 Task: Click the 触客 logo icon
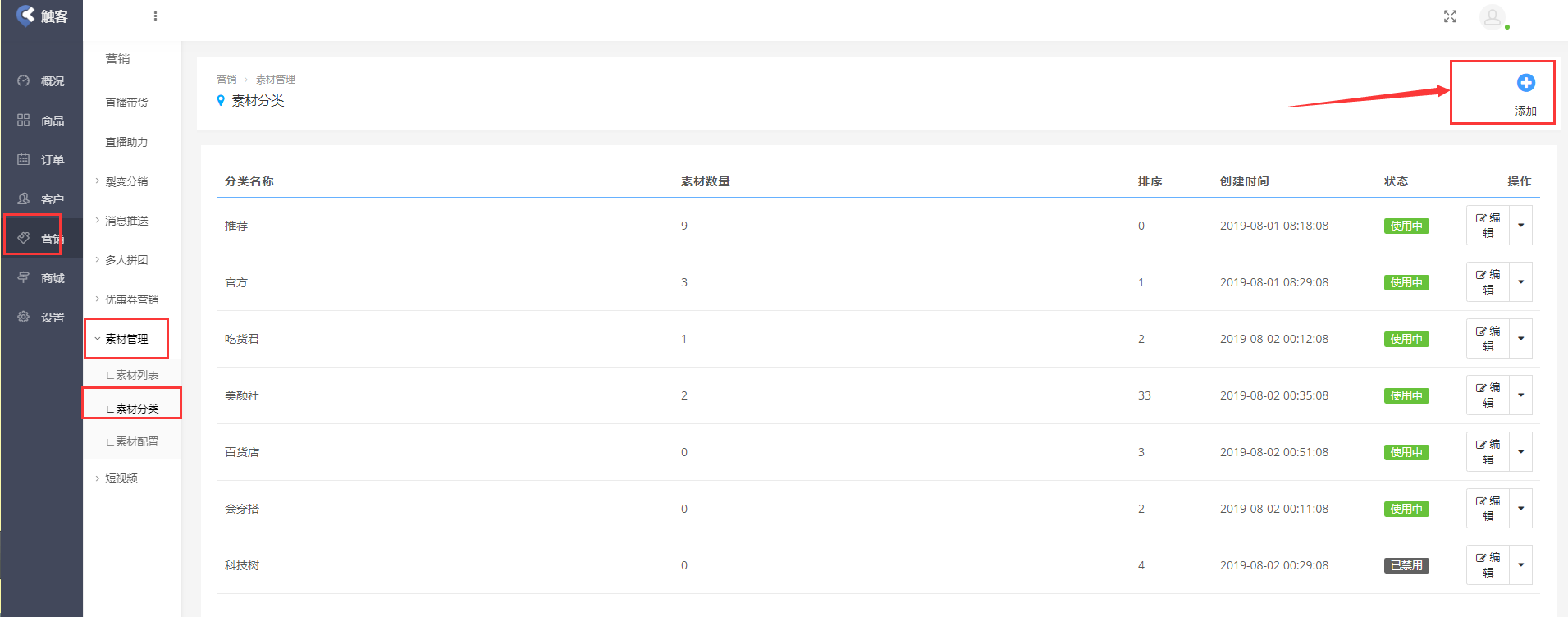[25, 16]
